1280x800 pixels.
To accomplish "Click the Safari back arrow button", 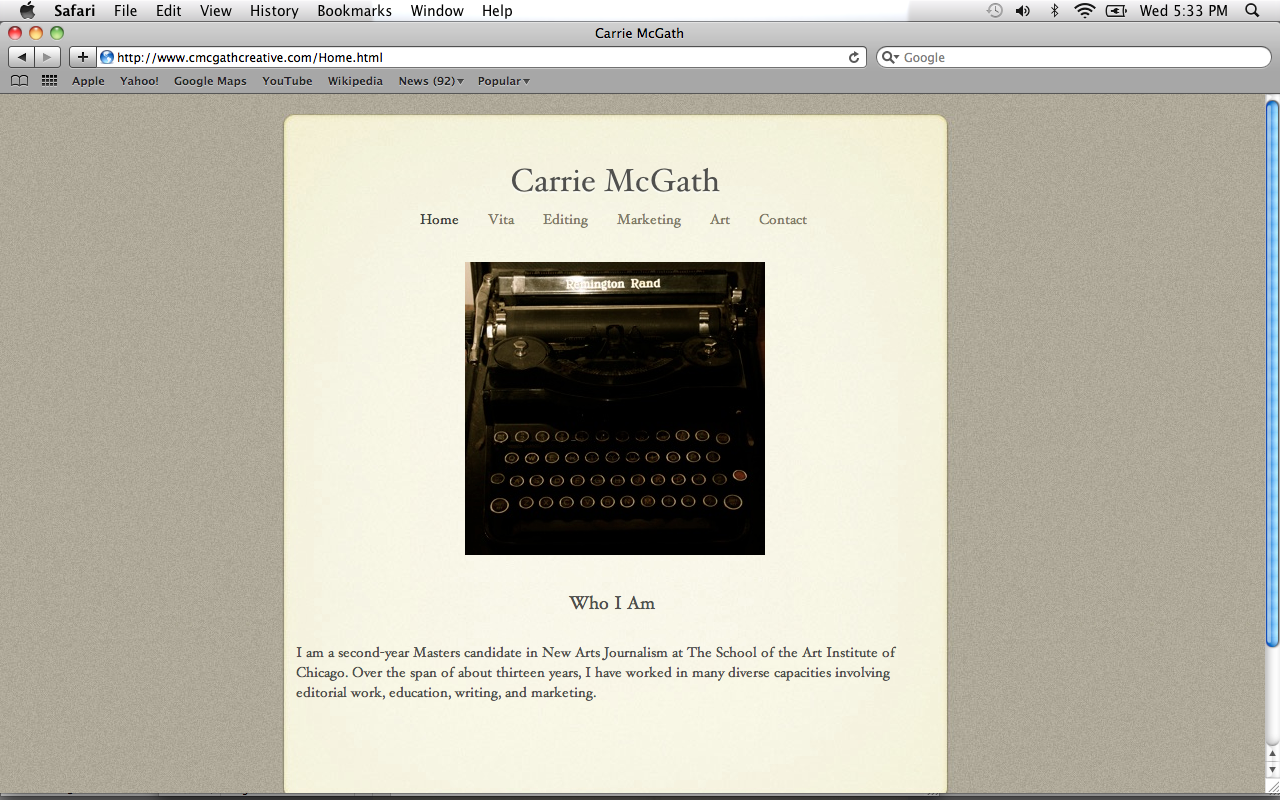I will 22,57.
